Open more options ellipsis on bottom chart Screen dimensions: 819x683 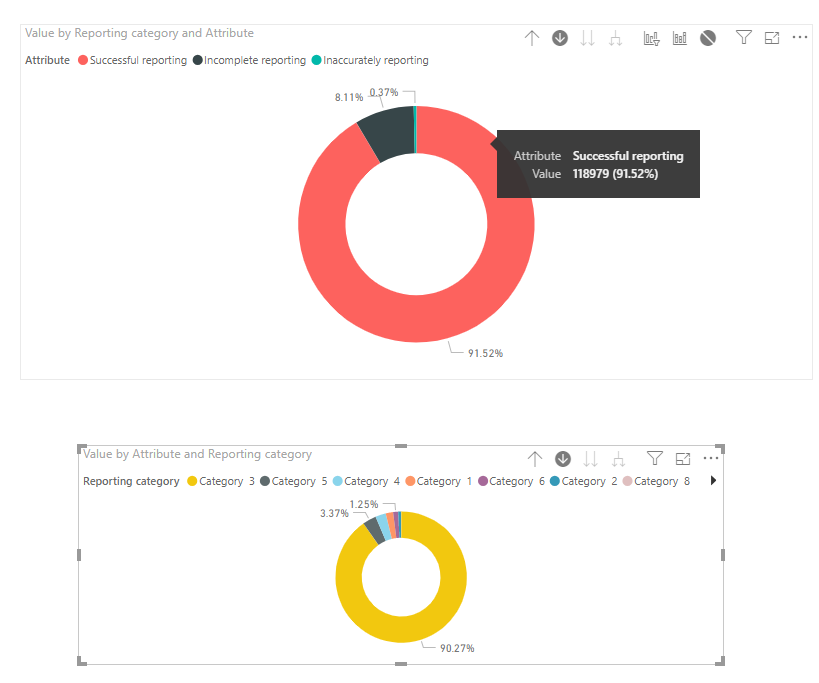[711, 458]
